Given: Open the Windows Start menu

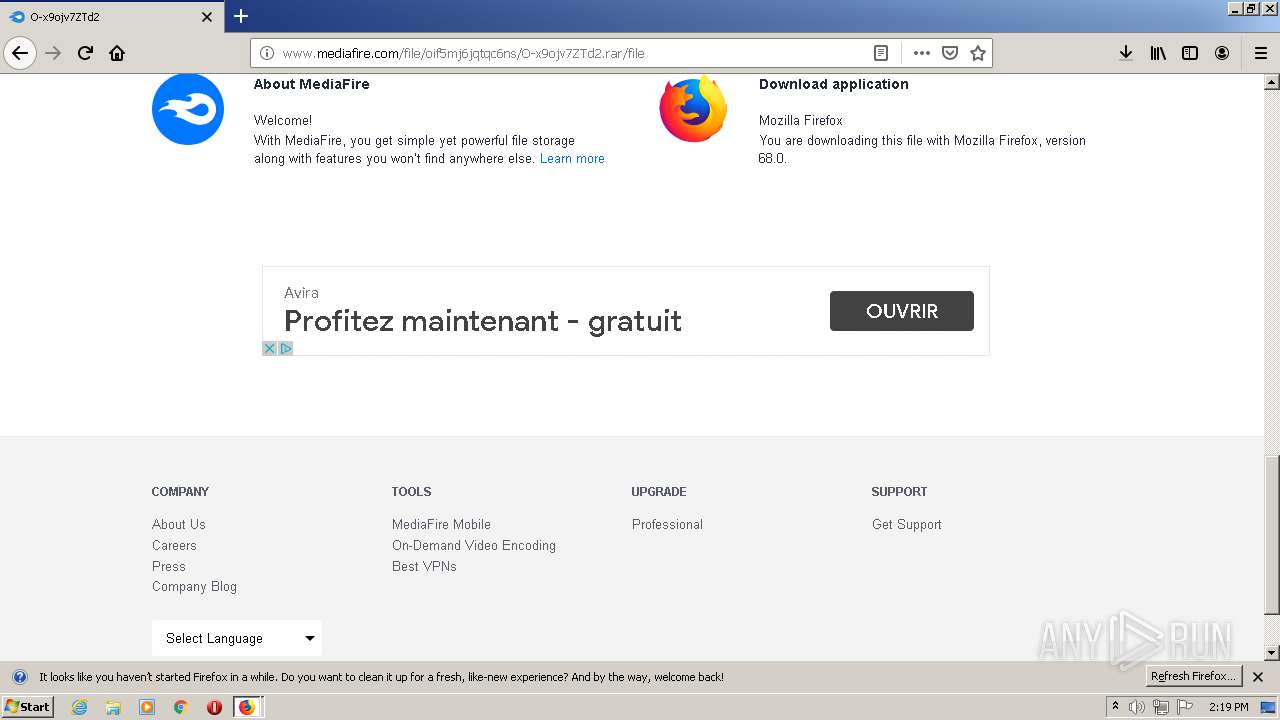Looking at the screenshot, I should tap(27, 707).
